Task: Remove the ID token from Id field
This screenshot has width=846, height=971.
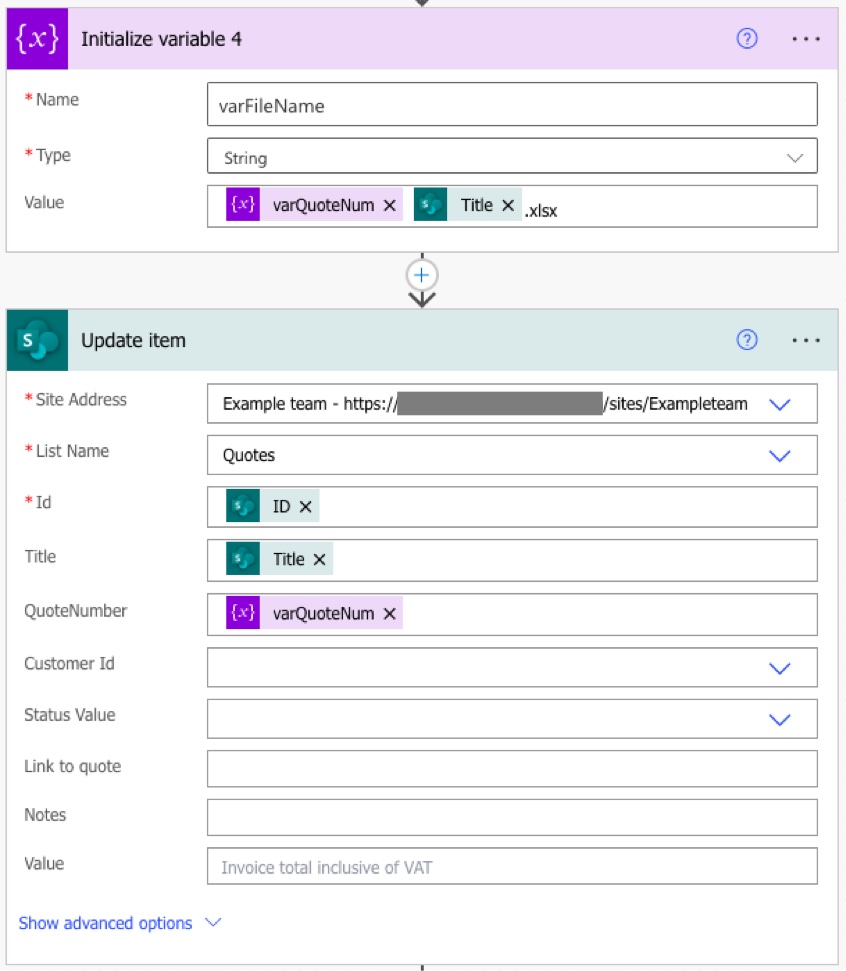Action: 306,507
